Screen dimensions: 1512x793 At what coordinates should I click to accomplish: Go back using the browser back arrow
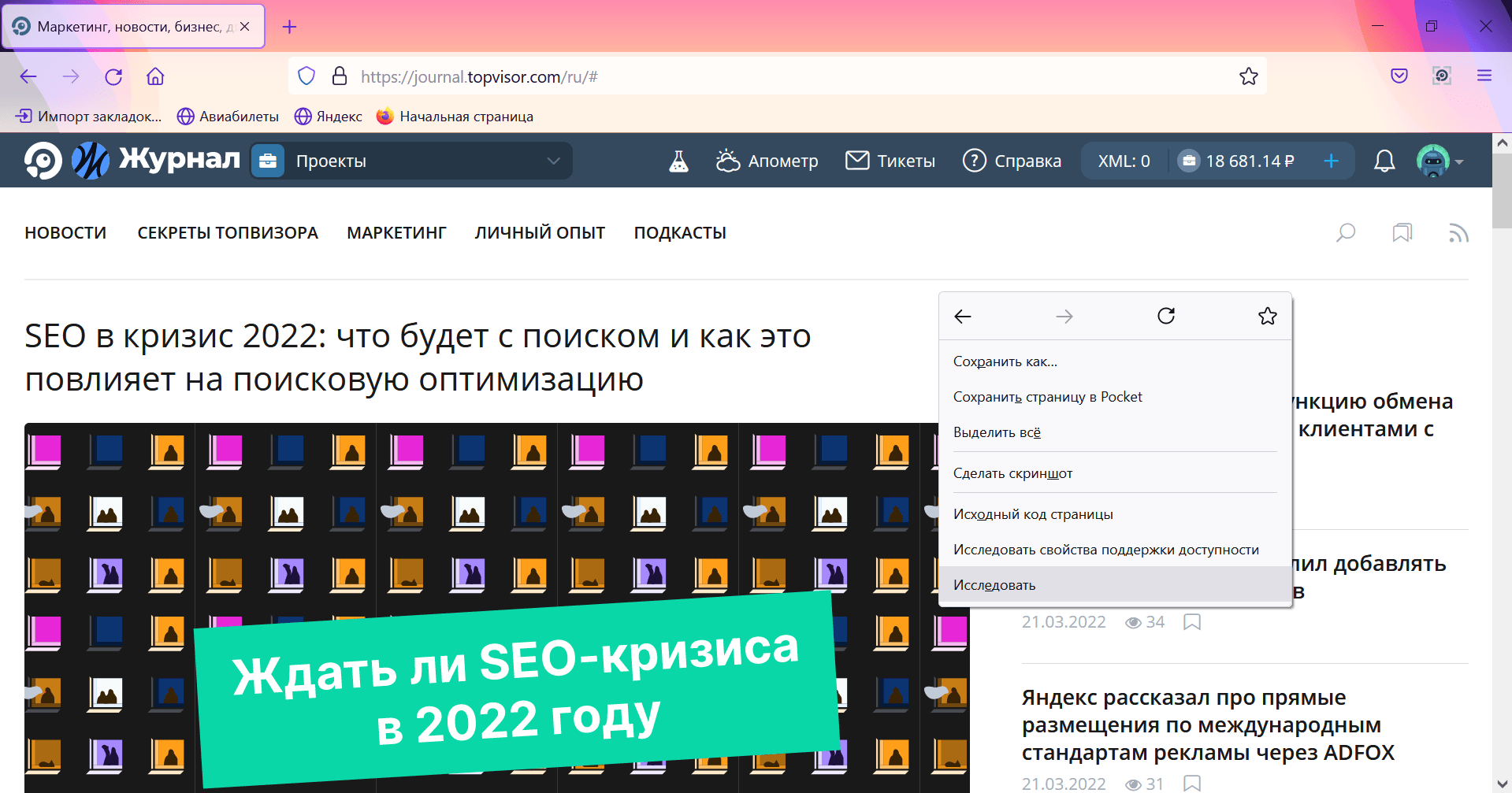click(28, 76)
